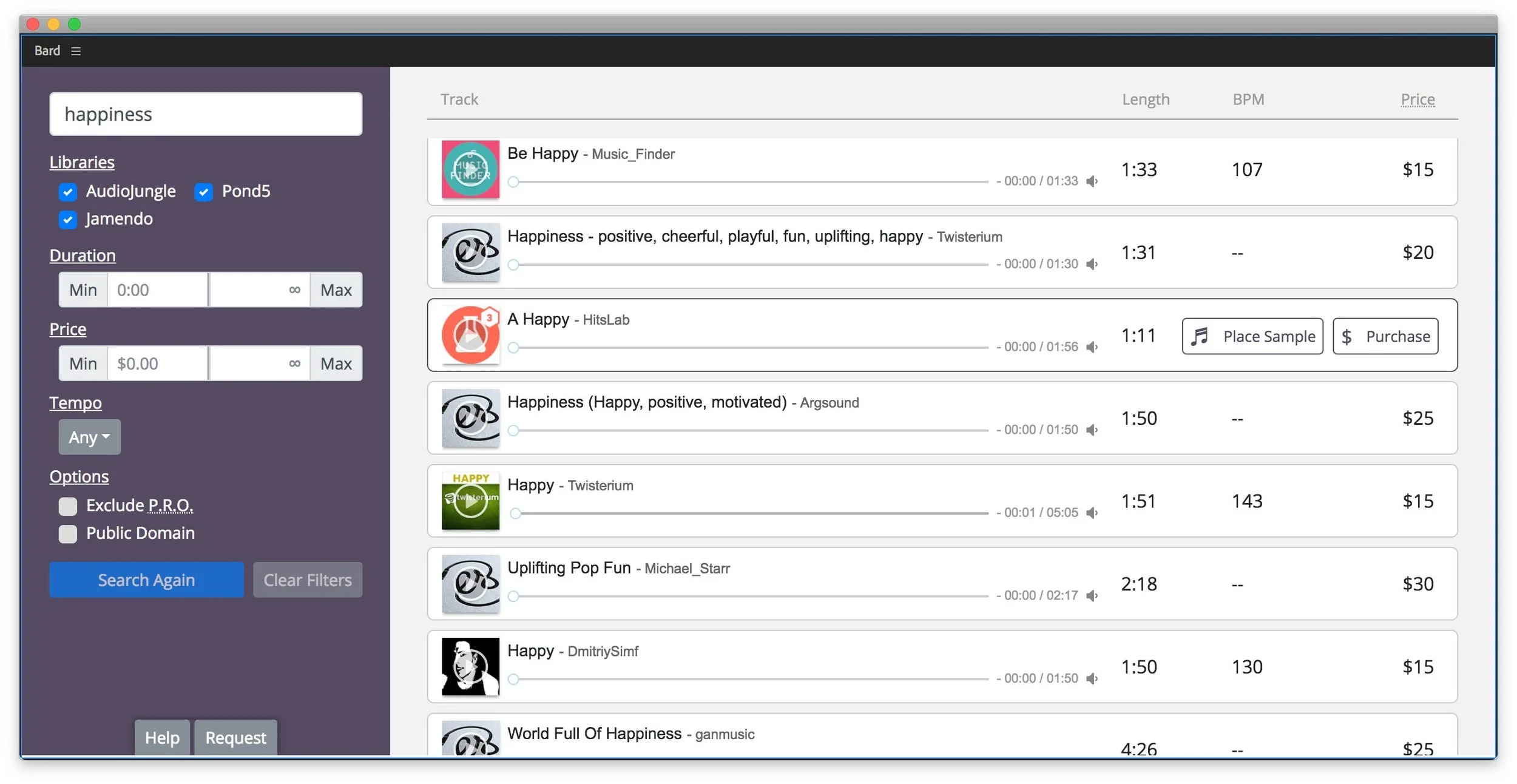The height and width of the screenshot is (784, 1517).
Task: Enable the Exclude P.R.O. option
Action: (x=68, y=506)
